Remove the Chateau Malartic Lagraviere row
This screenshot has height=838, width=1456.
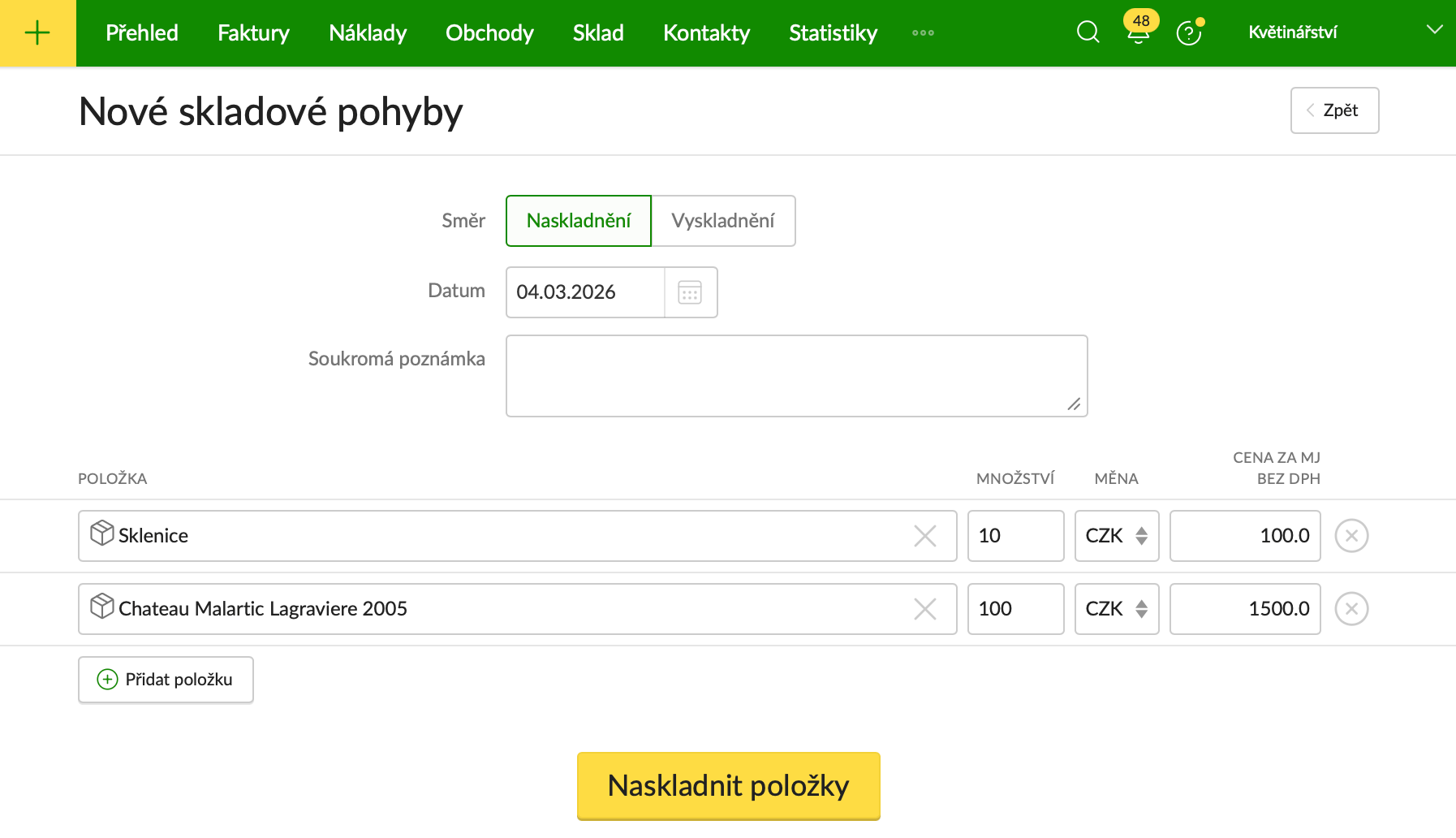[1351, 609]
